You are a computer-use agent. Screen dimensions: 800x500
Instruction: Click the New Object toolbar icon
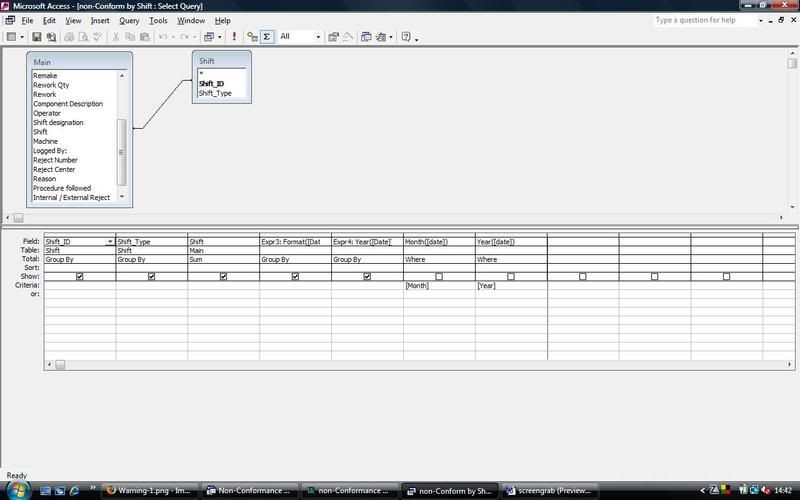381,37
